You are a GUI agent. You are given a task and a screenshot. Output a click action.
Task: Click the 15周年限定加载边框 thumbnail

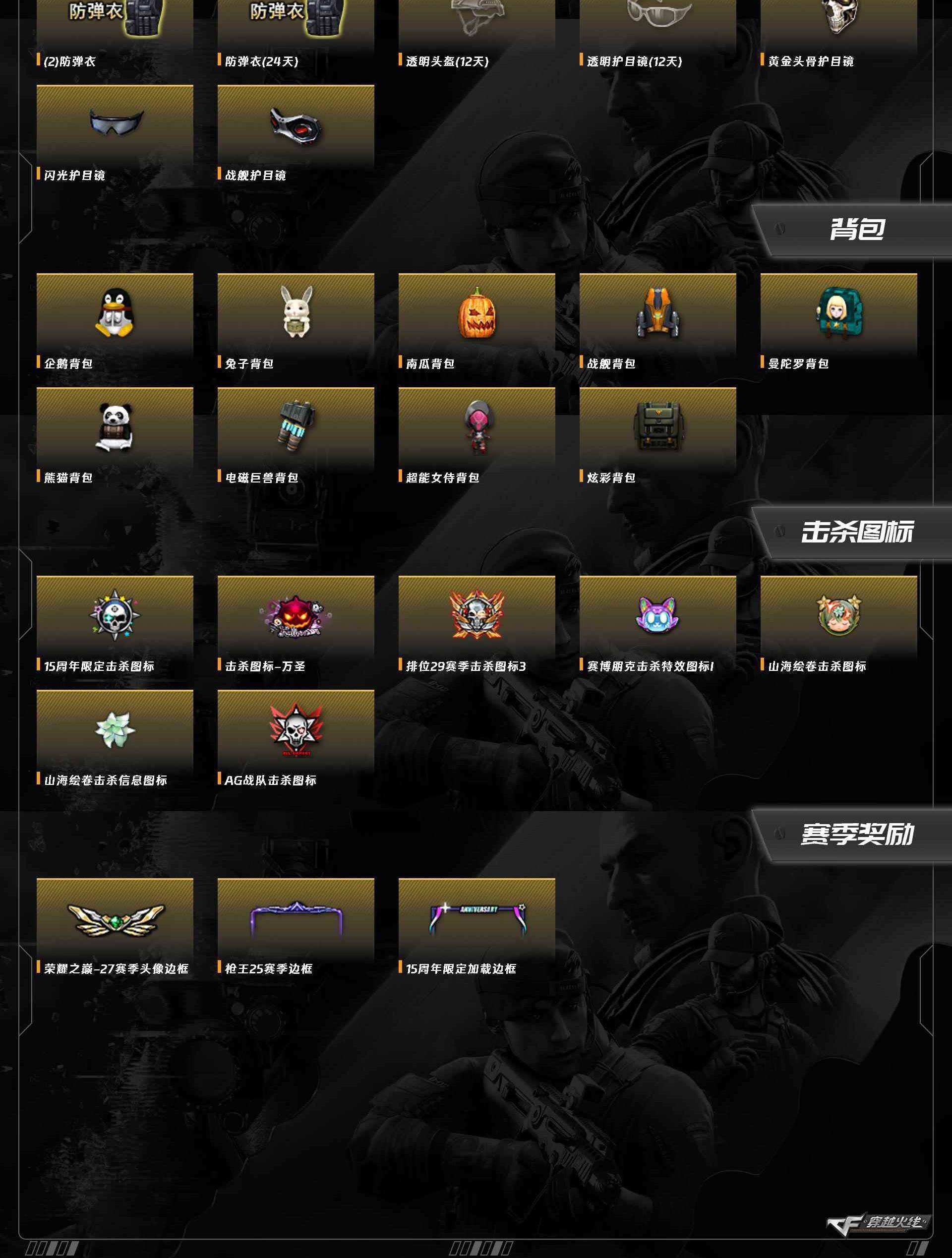476,918
